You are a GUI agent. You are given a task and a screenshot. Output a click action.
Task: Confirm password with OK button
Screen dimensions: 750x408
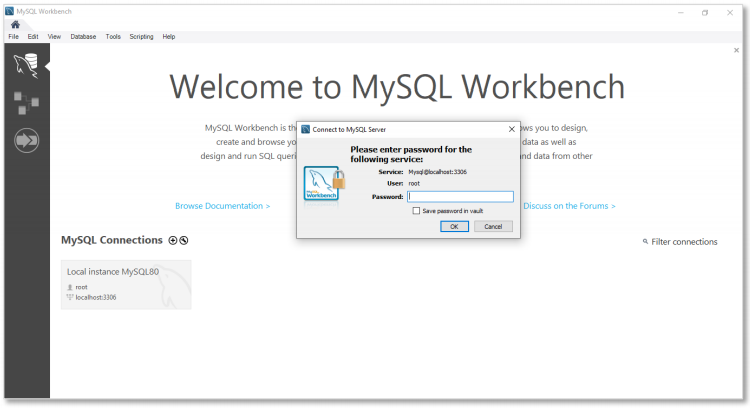(x=454, y=227)
